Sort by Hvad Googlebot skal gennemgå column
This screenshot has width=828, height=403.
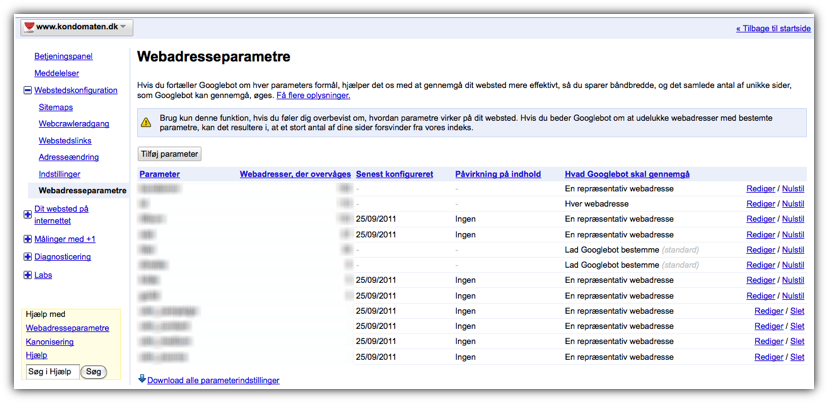pos(627,174)
